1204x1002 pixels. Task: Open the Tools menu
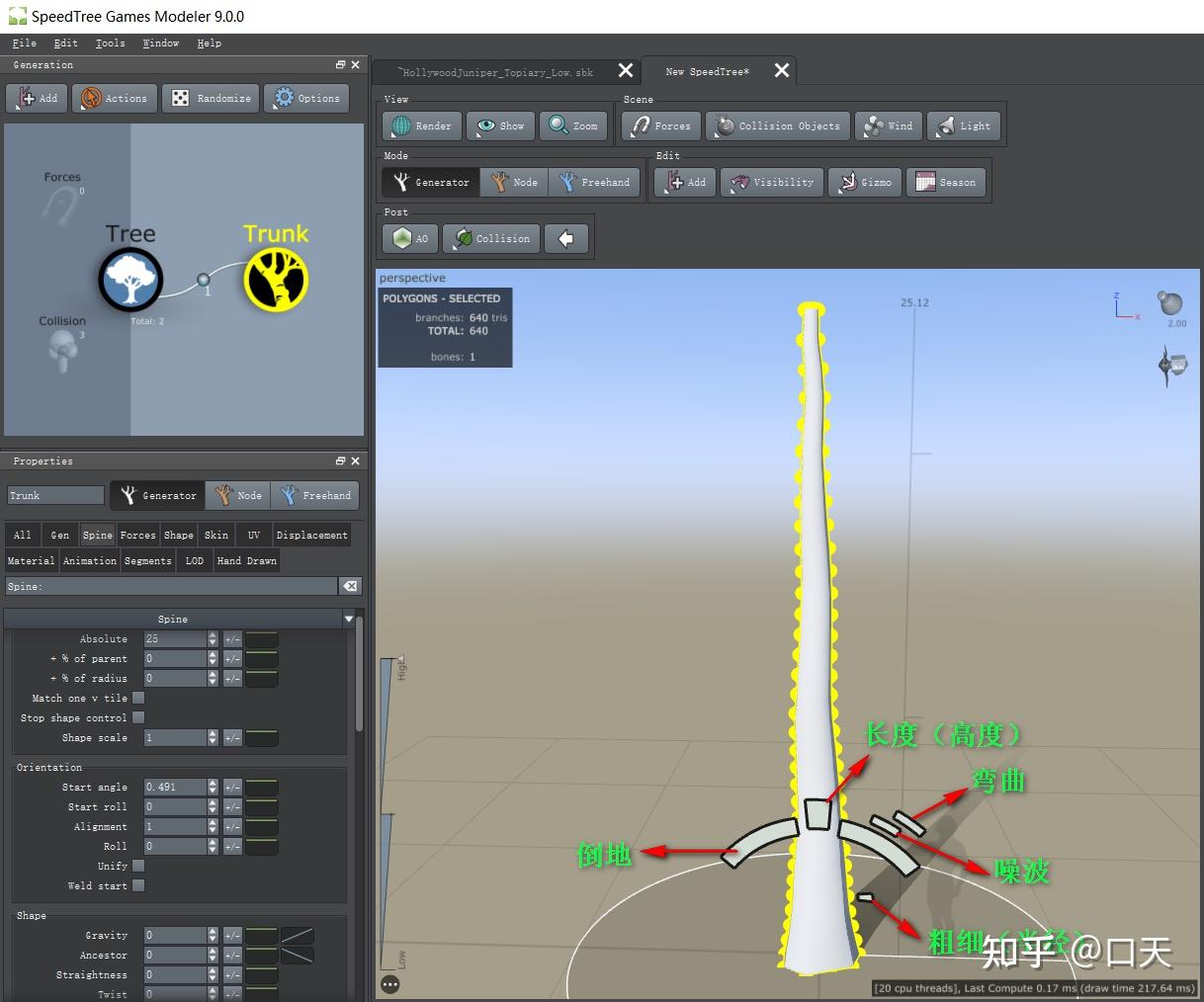point(110,43)
